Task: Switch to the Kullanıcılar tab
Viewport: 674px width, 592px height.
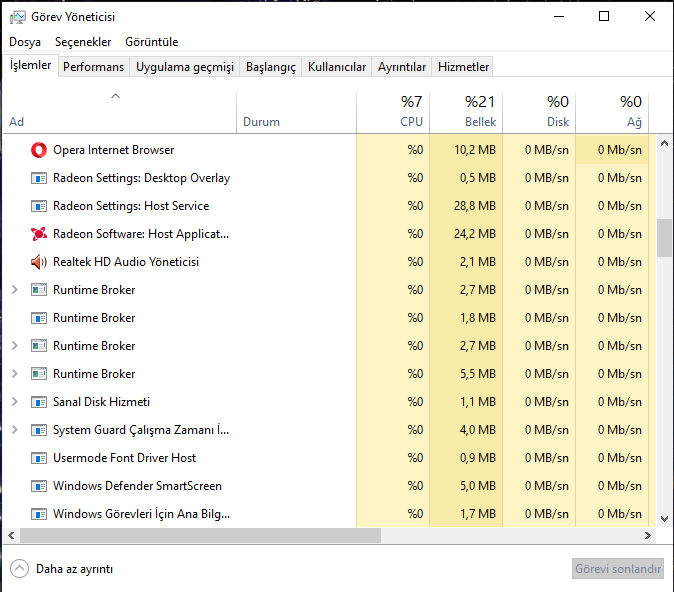Action: tap(337, 67)
